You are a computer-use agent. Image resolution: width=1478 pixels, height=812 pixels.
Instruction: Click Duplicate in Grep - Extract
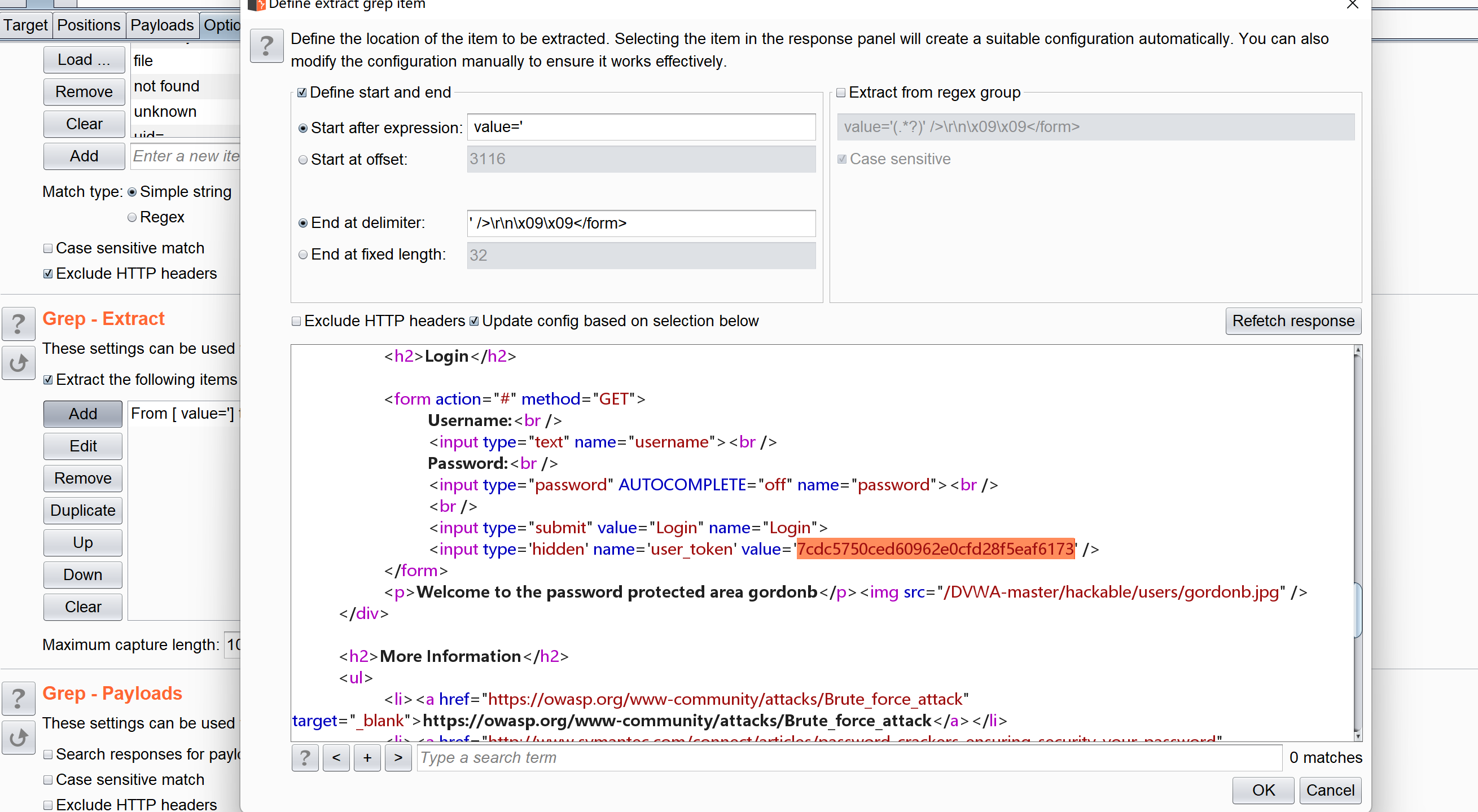point(82,510)
